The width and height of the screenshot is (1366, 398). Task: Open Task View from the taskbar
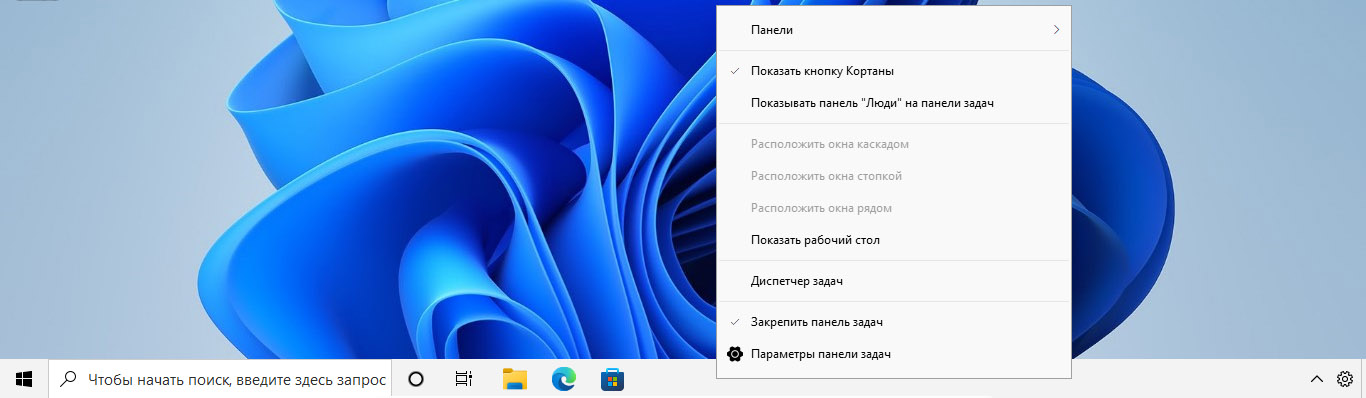pyautogui.click(x=464, y=379)
